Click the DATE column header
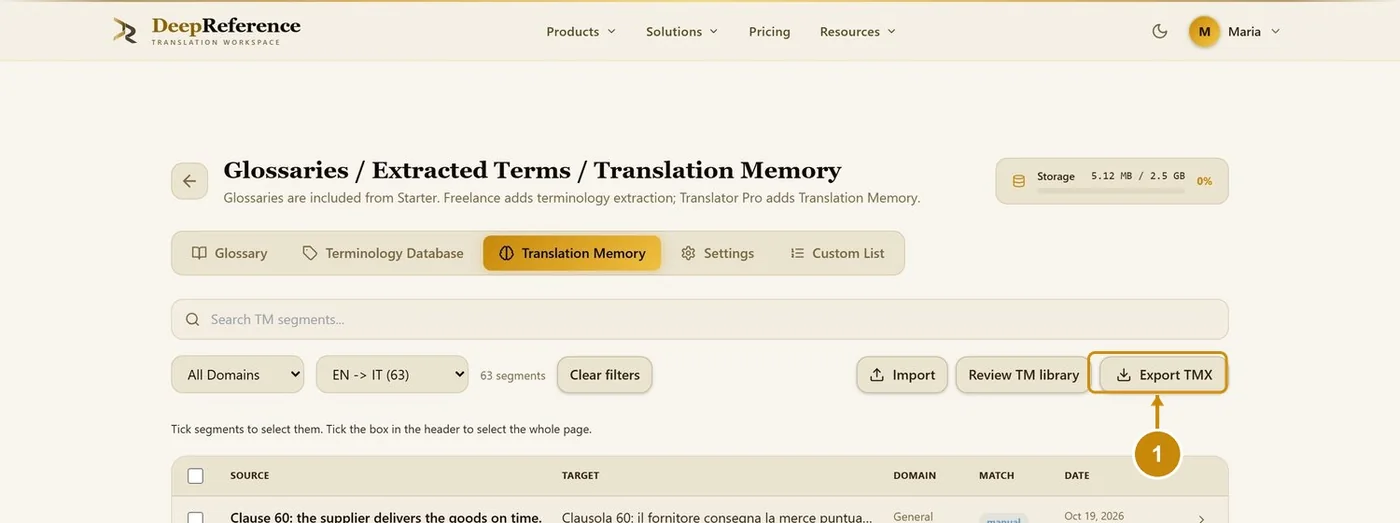The width and height of the screenshot is (1400, 523). pyautogui.click(x=1077, y=476)
